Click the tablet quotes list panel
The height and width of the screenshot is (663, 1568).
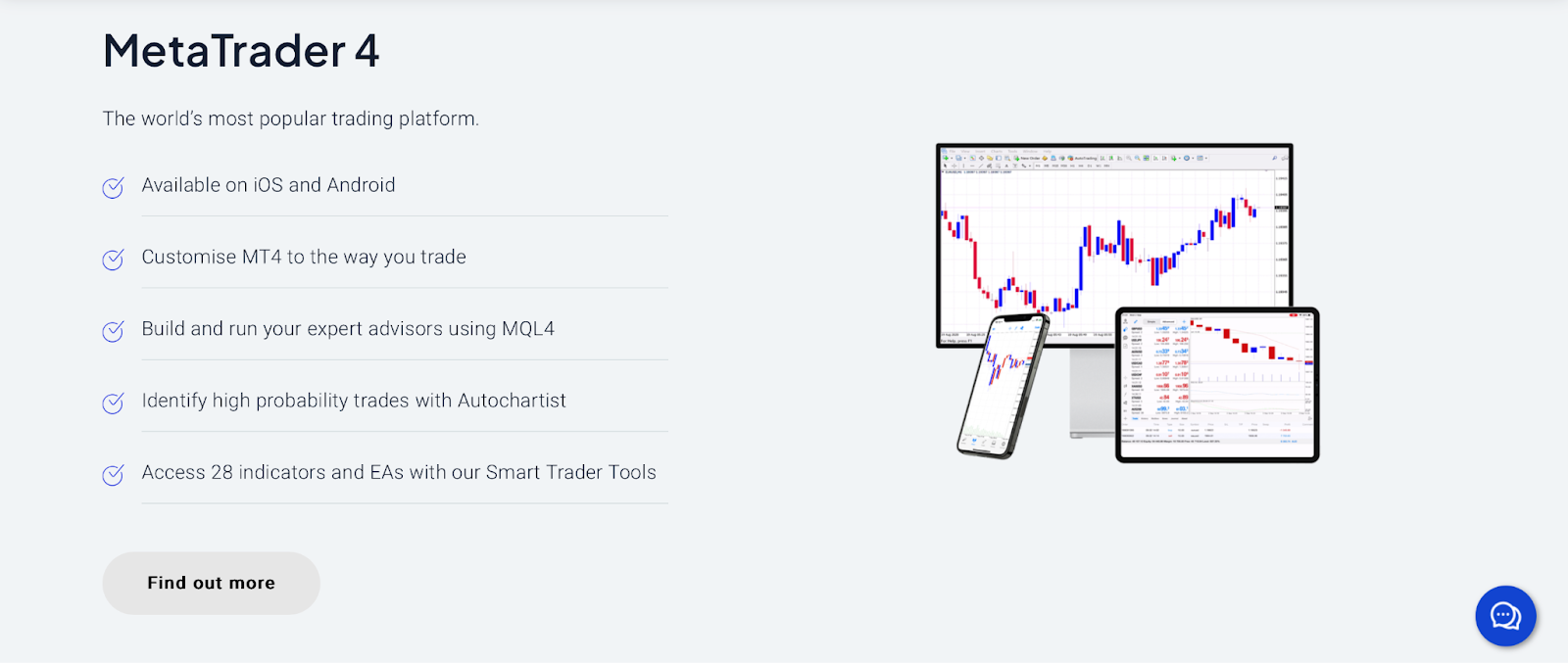click(1156, 368)
